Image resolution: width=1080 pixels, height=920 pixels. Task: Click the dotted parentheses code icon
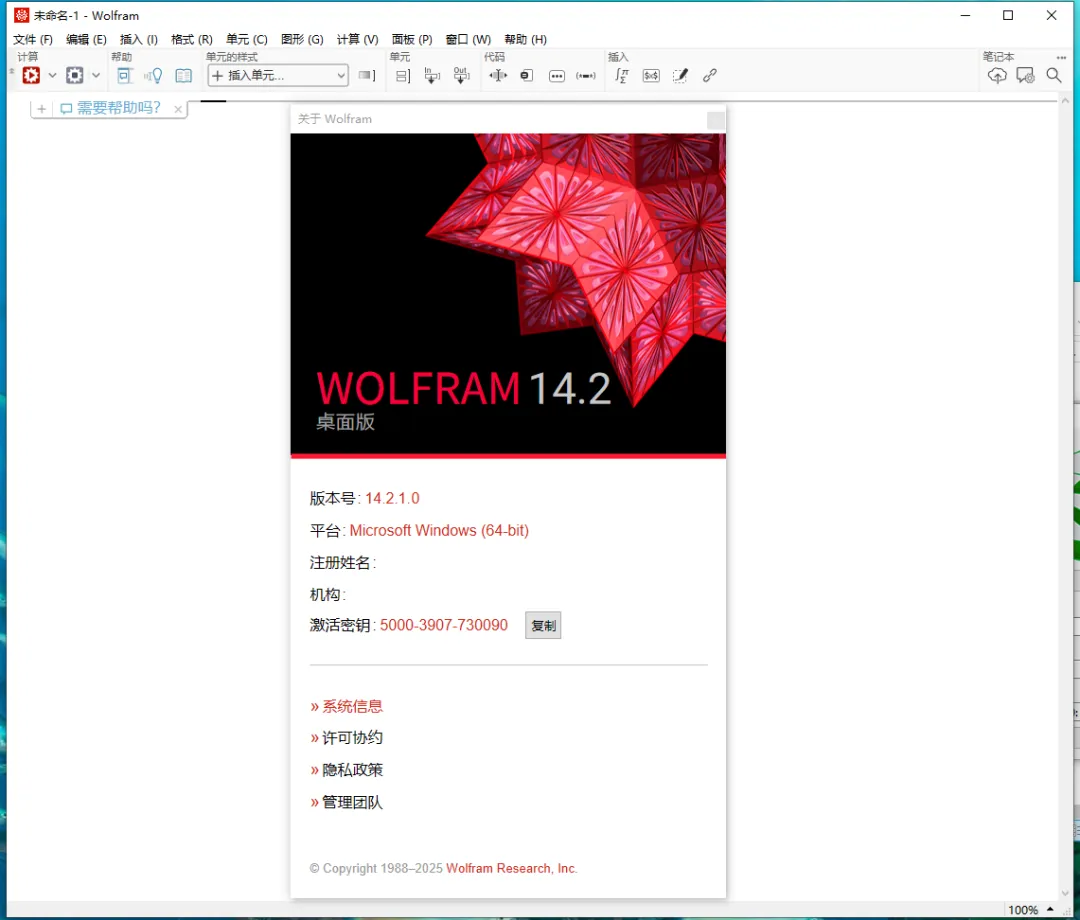(x=585, y=76)
